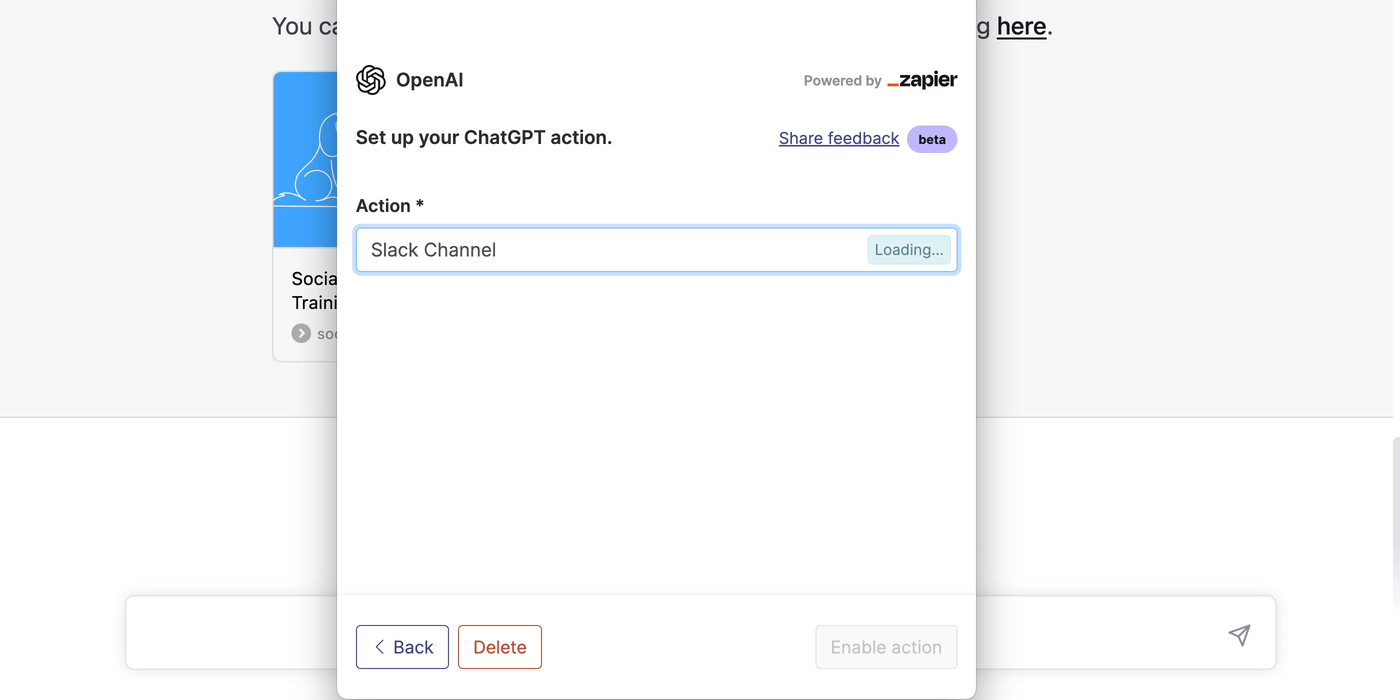Click the blue illustration on the plugin card
The image size is (1400, 700).
pos(305,160)
